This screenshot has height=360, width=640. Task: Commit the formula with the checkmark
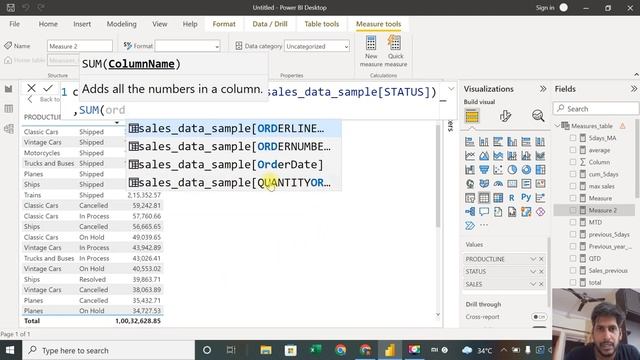click(48, 88)
